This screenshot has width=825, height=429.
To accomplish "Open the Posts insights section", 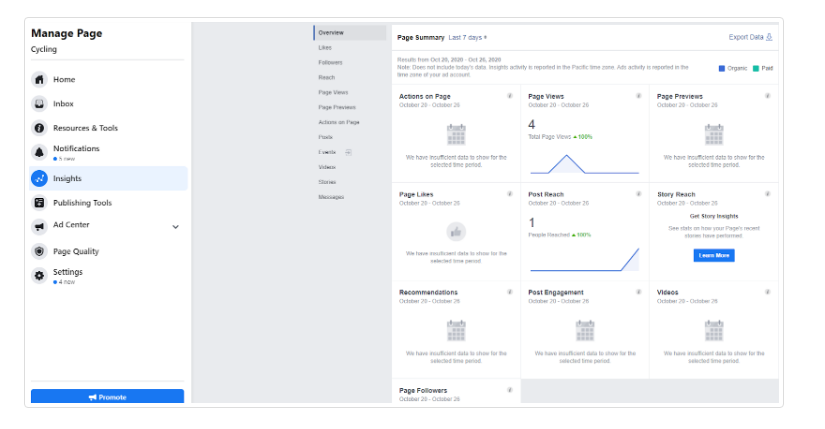I will tap(325, 137).
